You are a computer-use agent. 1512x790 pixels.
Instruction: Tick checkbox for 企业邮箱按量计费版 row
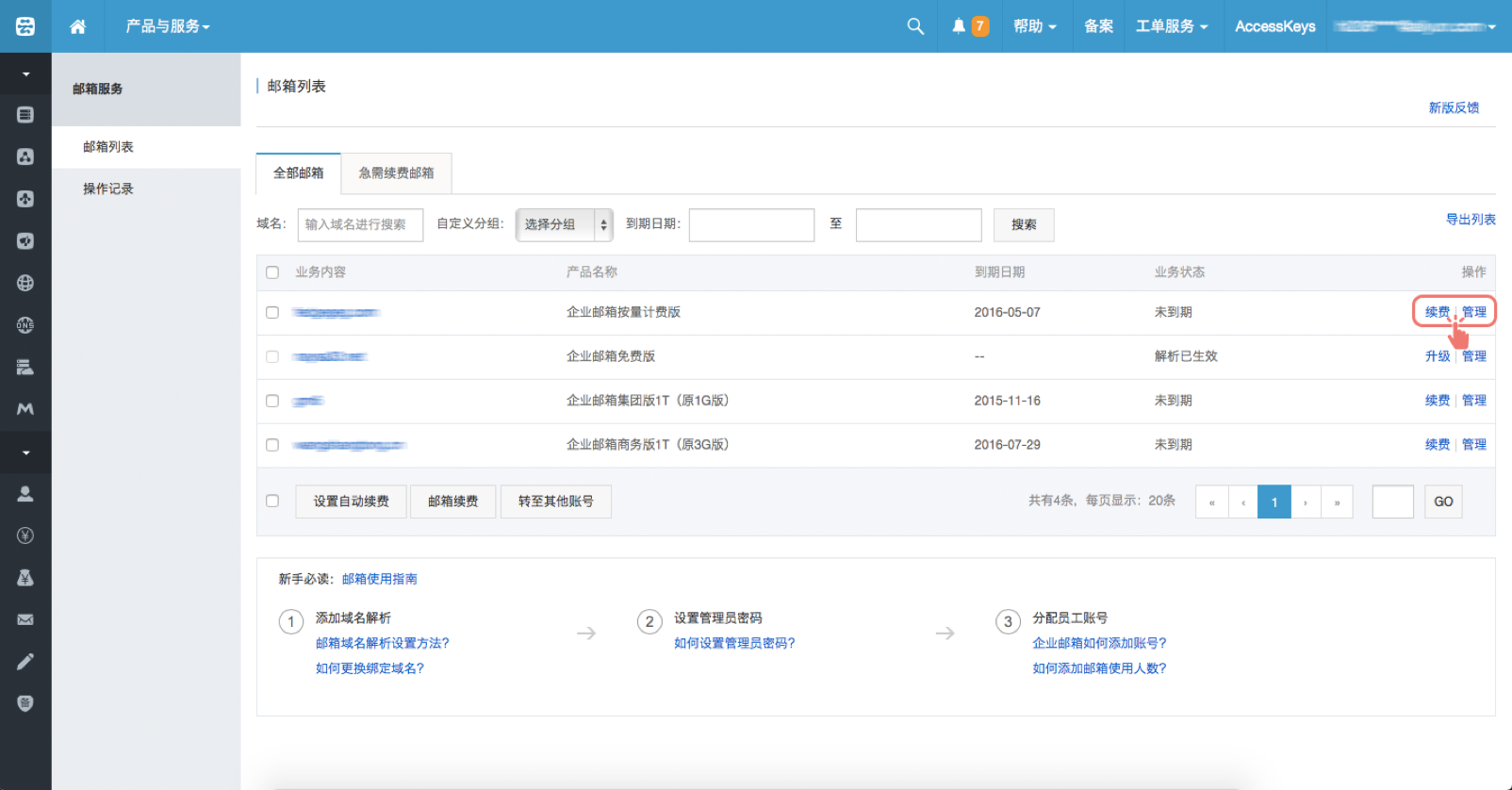click(x=272, y=312)
